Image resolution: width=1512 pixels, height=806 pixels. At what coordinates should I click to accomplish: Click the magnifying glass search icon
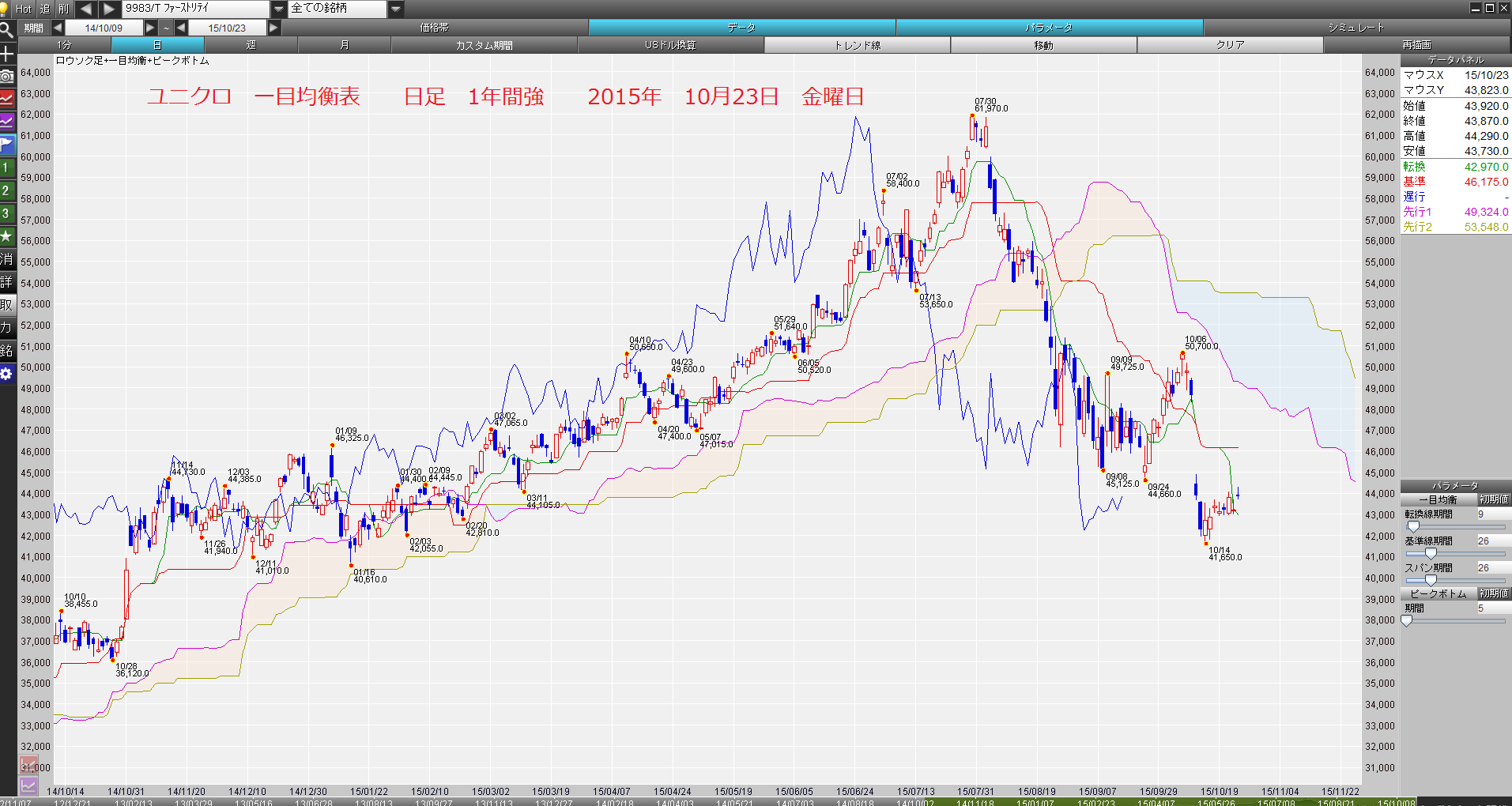pyautogui.click(x=7, y=31)
